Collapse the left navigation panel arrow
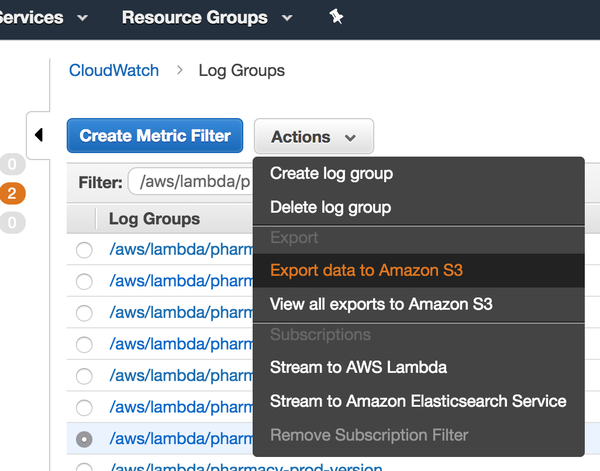 click(38, 135)
